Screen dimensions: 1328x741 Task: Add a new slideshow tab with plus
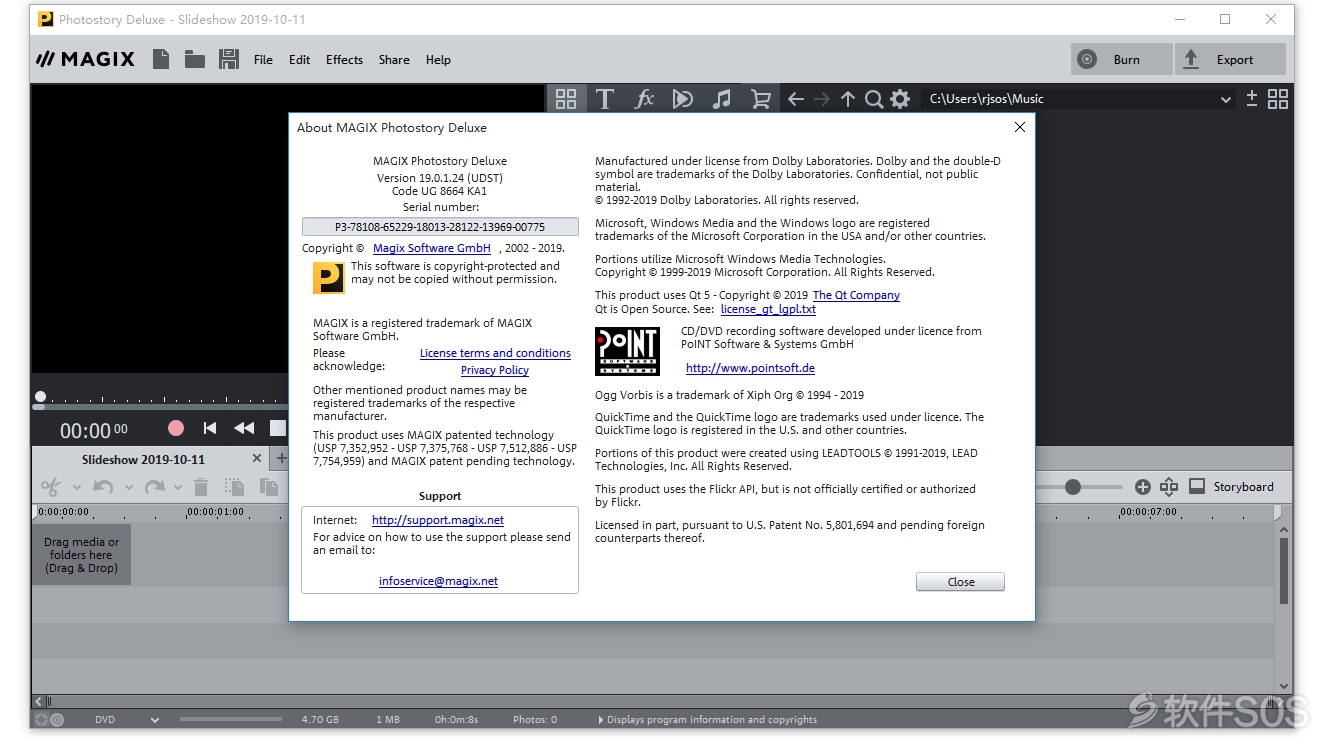[x=281, y=458]
